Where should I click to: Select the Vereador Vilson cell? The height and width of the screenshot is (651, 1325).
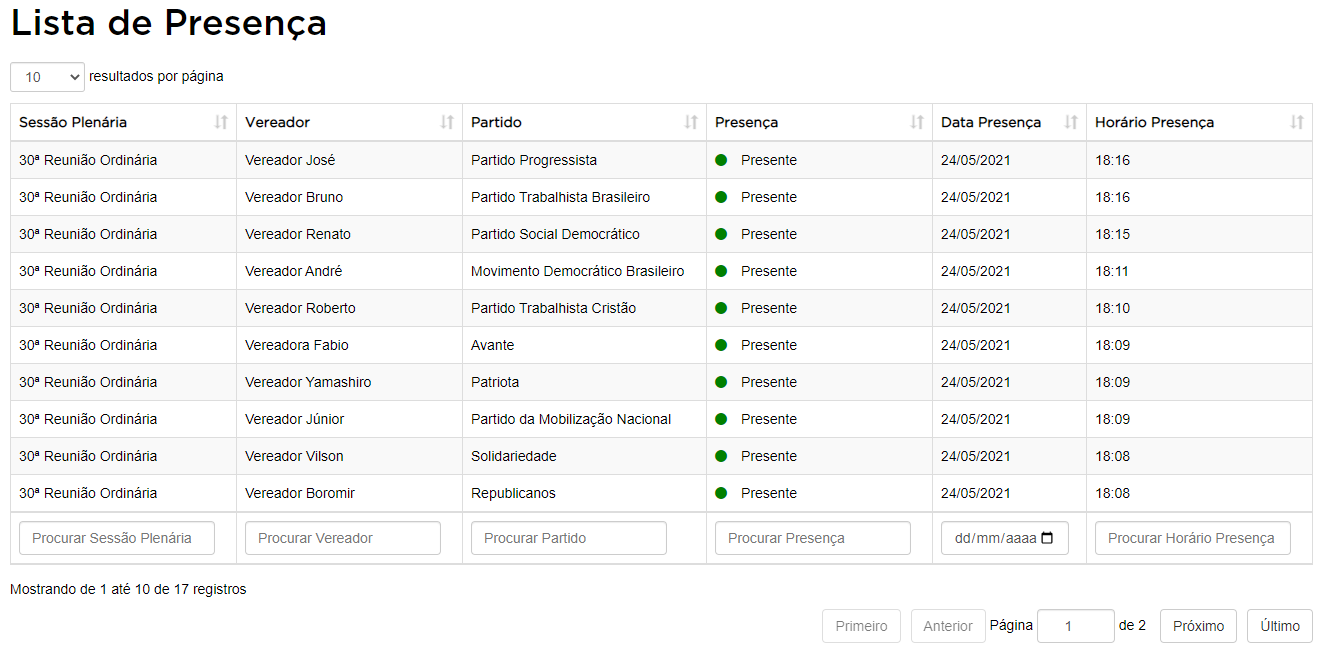pyautogui.click(x=350, y=456)
